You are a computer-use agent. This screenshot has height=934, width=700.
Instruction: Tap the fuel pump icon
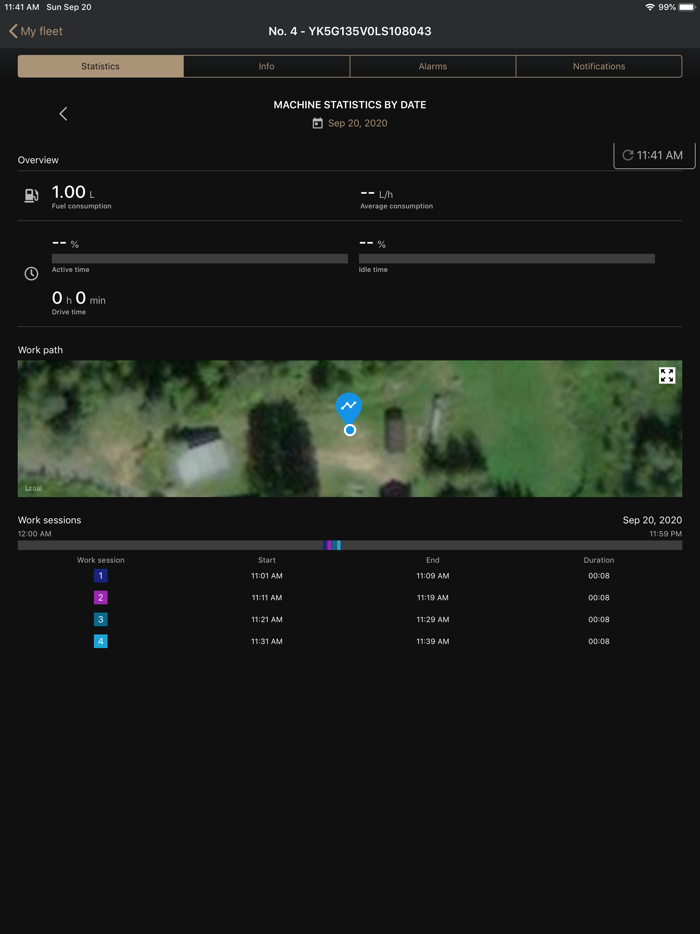[31, 195]
